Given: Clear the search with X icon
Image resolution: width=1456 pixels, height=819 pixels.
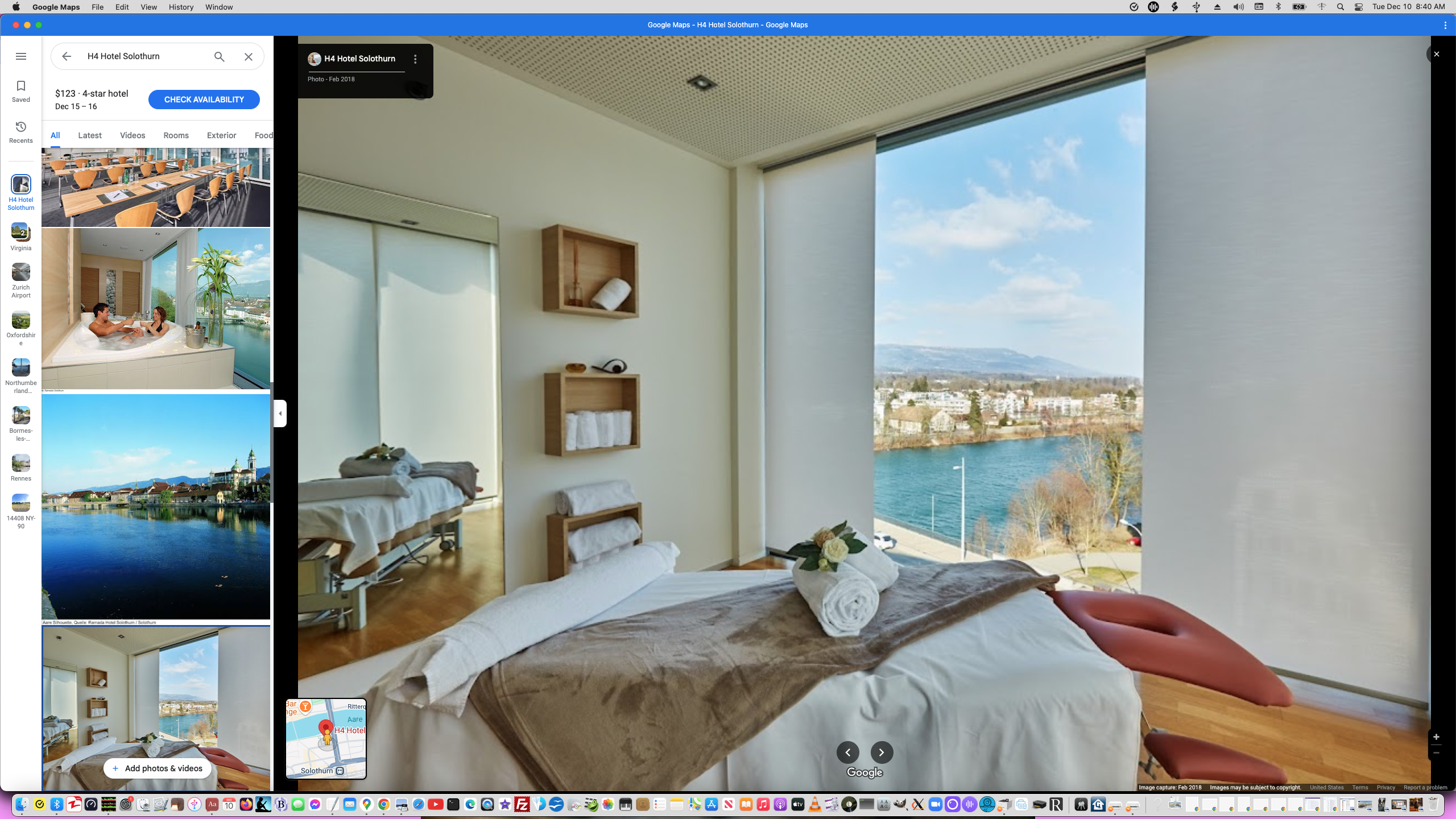Looking at the screenshot, I should pyautogui.click(x=249, y=56).
